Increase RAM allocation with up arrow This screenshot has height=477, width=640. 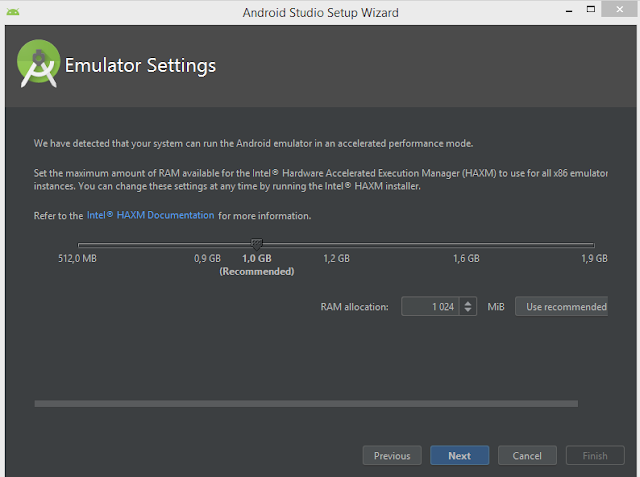pos(468,302)
